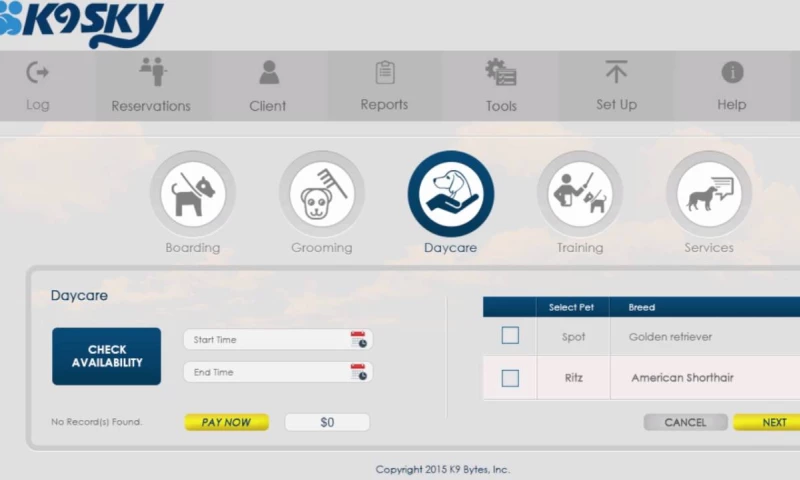Screen dimensions: 800x480
Task: Click the Tools menu label
Action: click(x=501, y=106)
